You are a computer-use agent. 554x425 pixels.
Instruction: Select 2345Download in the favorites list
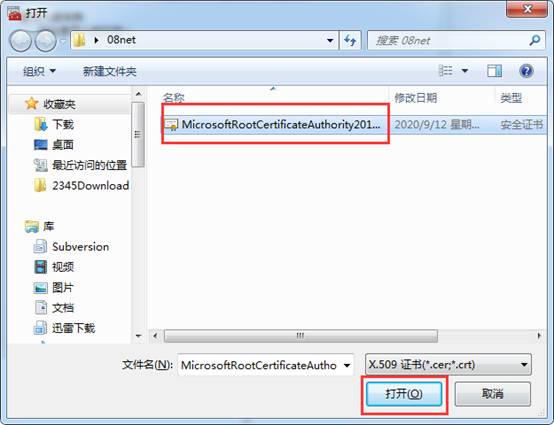click(x=82, y=185)
